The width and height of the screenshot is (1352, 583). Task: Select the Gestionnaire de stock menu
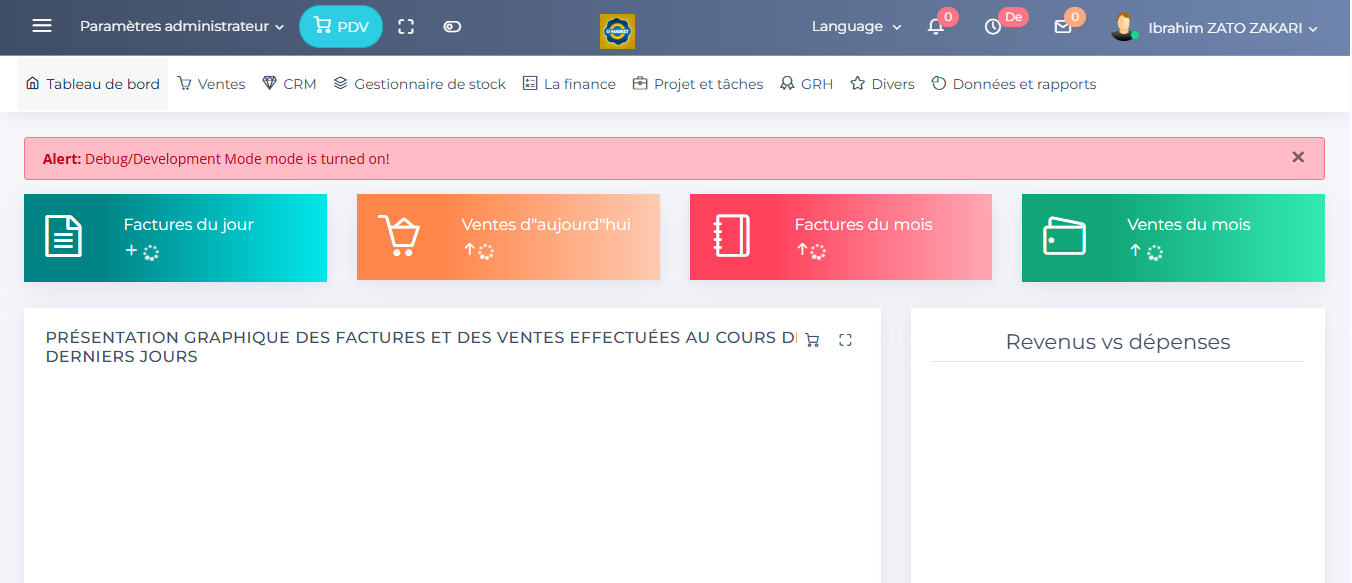click(419, 84)
